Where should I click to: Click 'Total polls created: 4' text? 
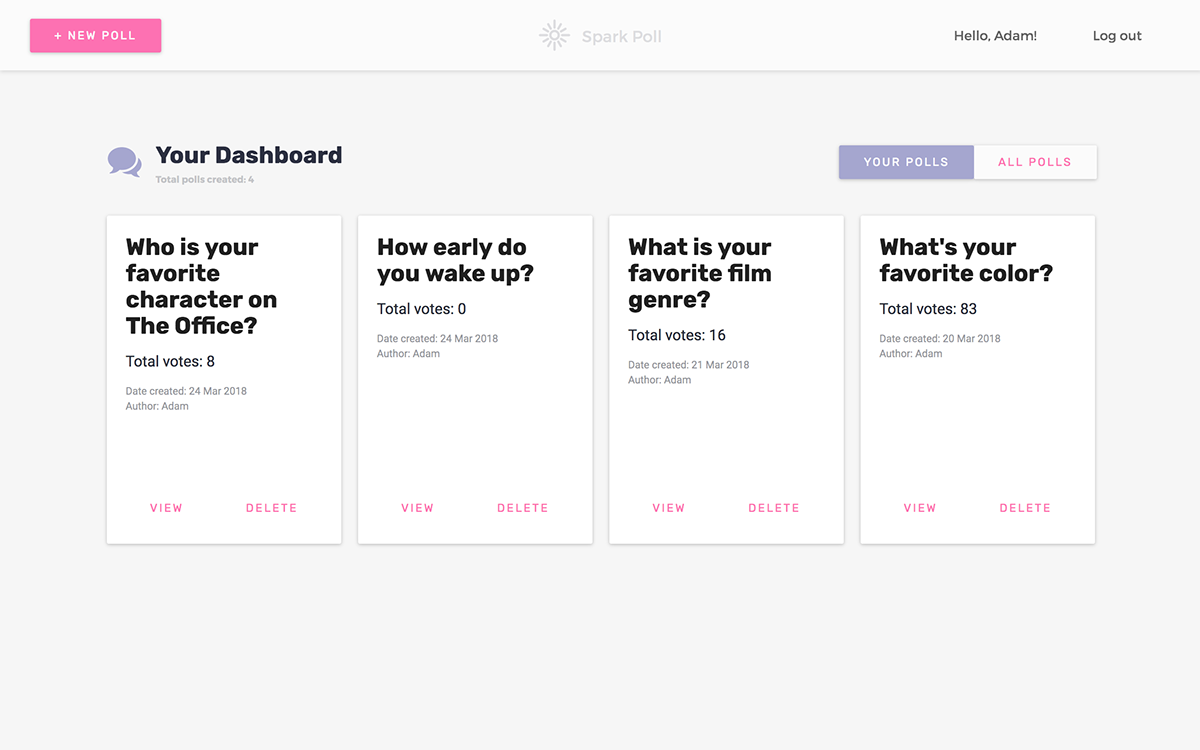pyautogui.click(x=205, y=180)
